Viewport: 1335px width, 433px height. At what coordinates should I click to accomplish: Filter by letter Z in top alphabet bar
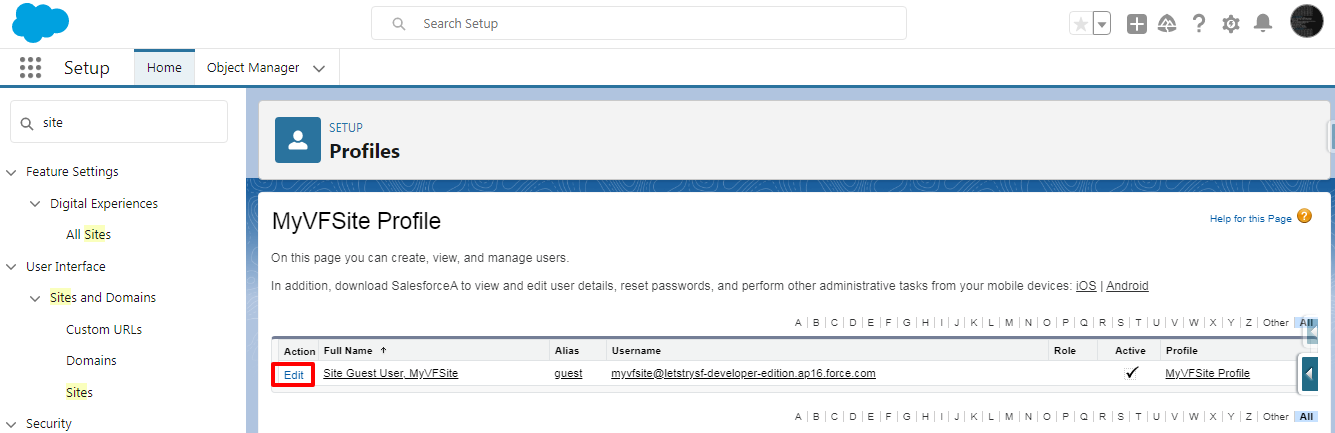pos(1248,323)
